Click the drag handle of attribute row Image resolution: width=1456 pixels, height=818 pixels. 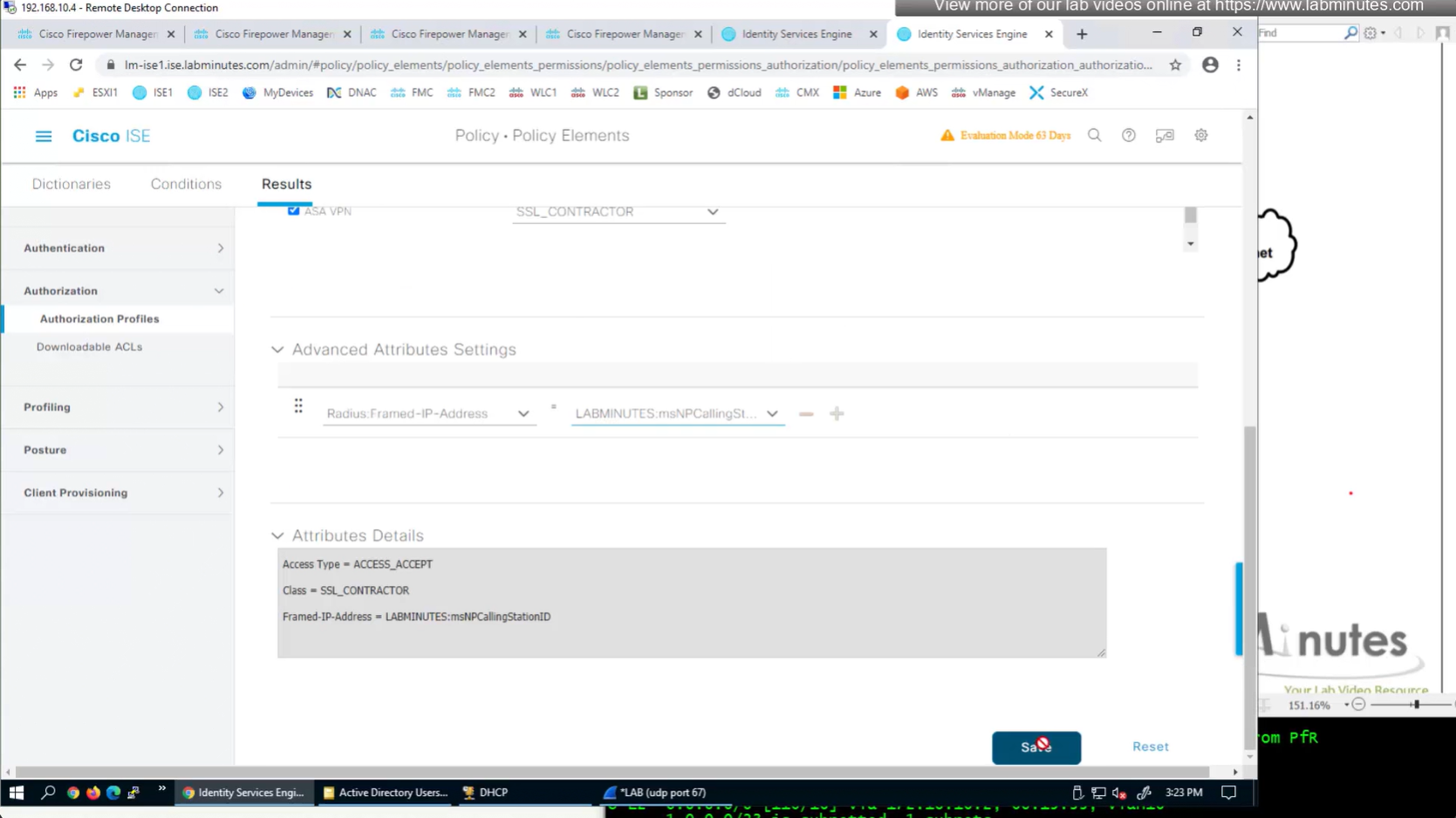(298, 406)
